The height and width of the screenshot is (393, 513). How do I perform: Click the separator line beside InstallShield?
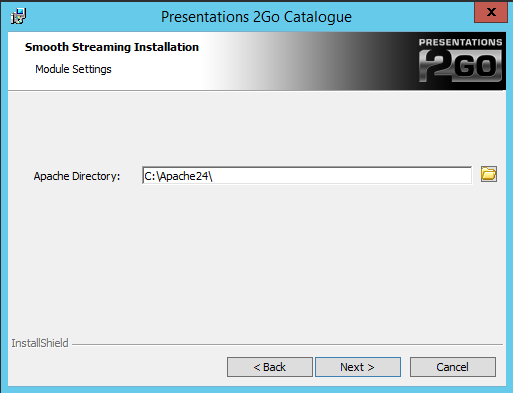tap(287, 344)
